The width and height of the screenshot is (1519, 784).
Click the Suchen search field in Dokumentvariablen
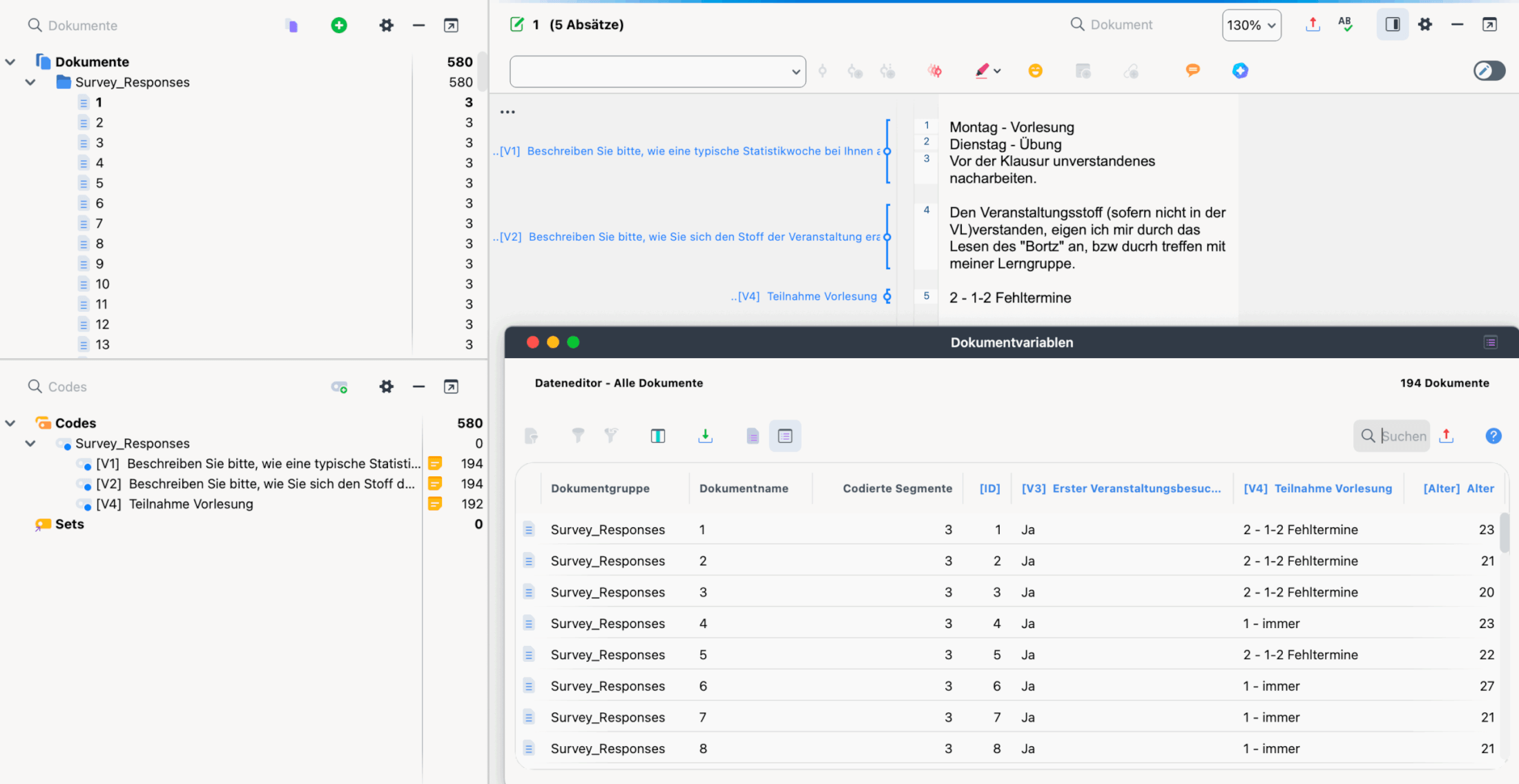[x=1391, y=436]
